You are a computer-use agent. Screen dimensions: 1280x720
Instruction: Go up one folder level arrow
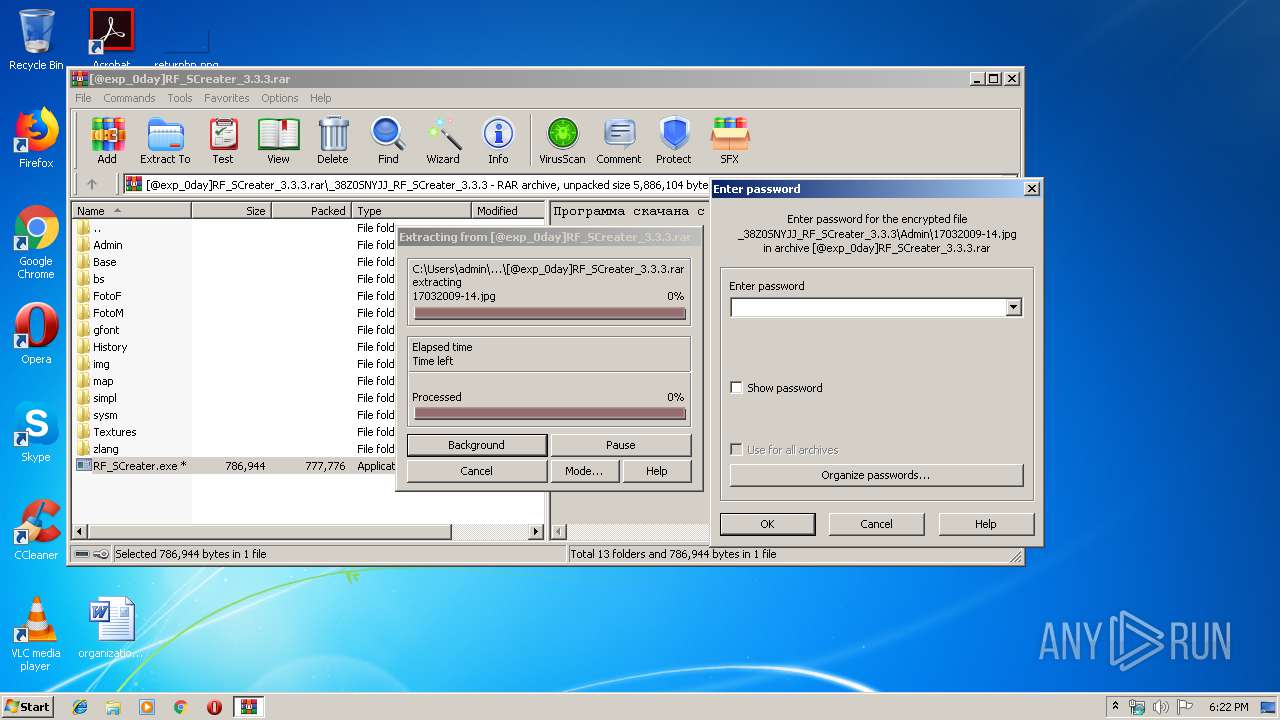[92, 184]
